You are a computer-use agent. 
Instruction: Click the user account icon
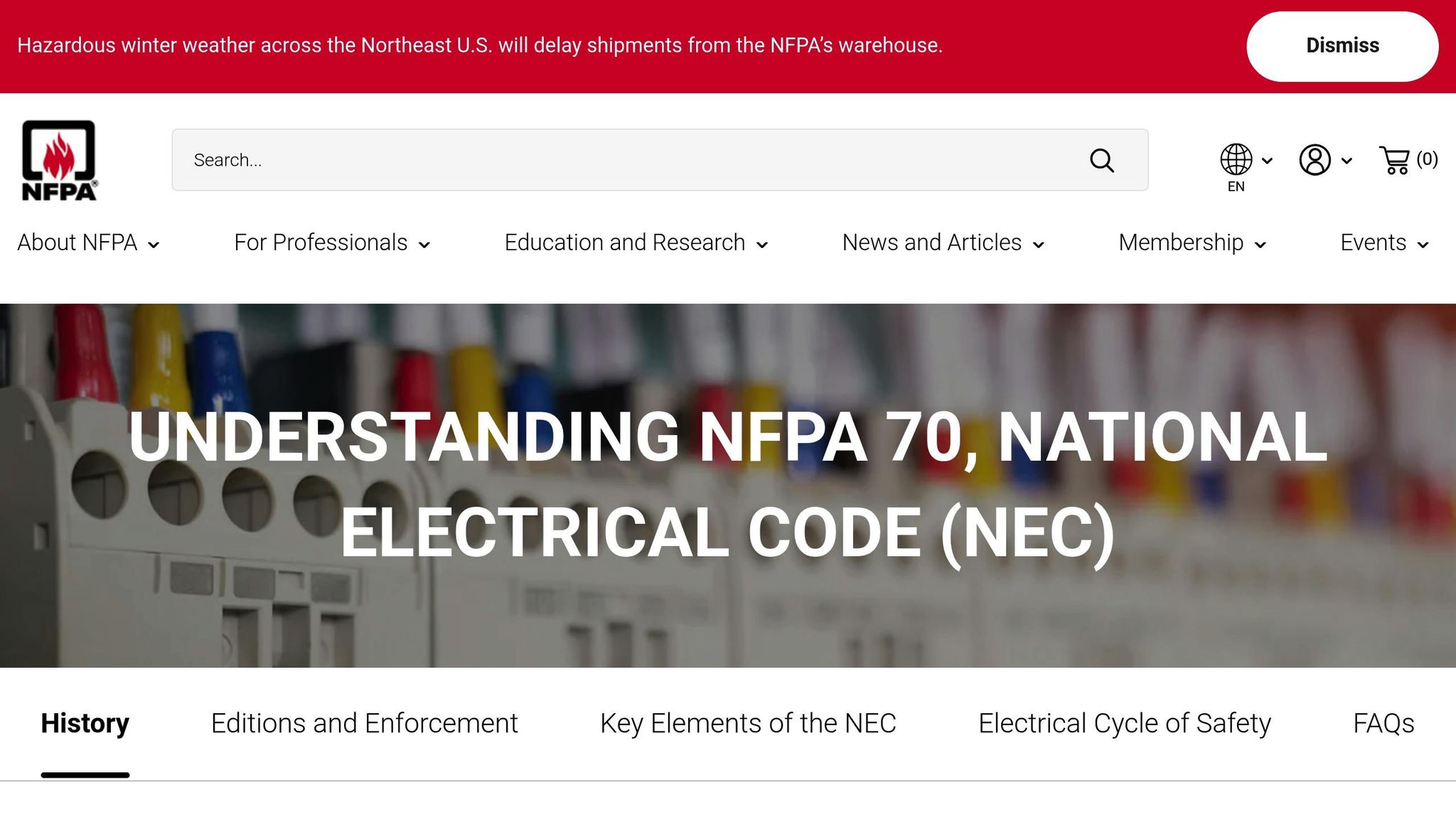pos(1315,160)
